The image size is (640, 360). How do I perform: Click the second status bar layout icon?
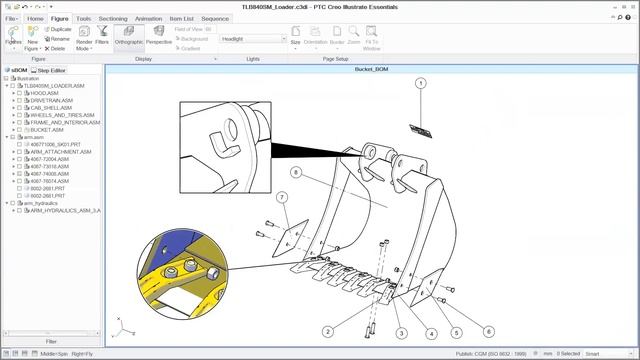(x=15, y=353)
